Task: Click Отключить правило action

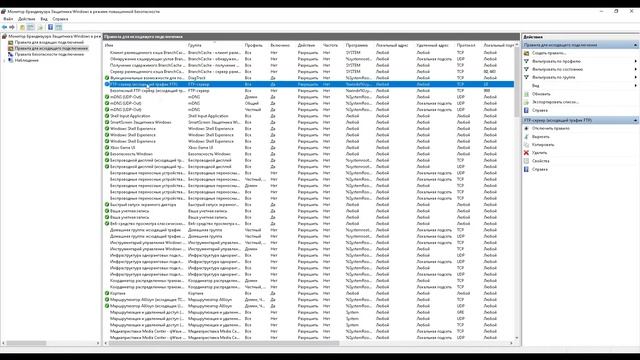Action: point(551,129)
